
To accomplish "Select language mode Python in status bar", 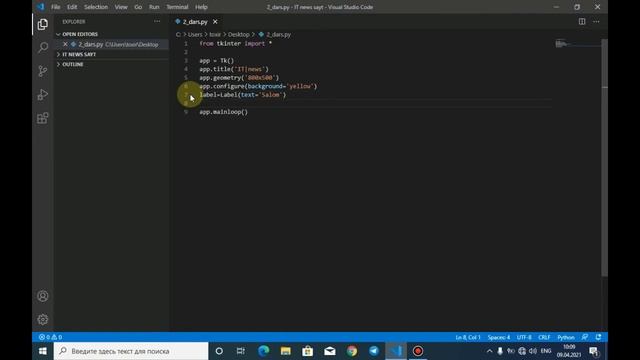I will point(566,337).
